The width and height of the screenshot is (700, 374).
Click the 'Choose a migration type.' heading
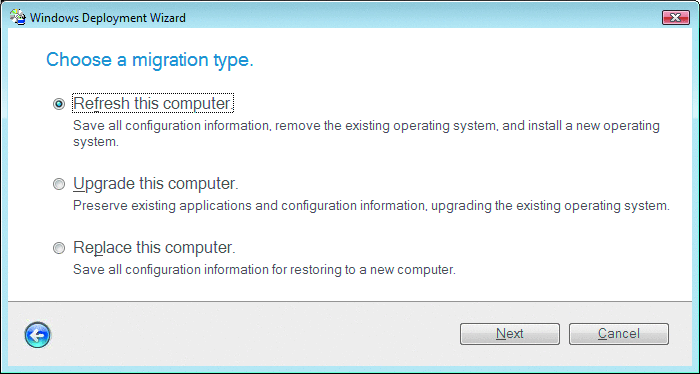click(150, 60)
